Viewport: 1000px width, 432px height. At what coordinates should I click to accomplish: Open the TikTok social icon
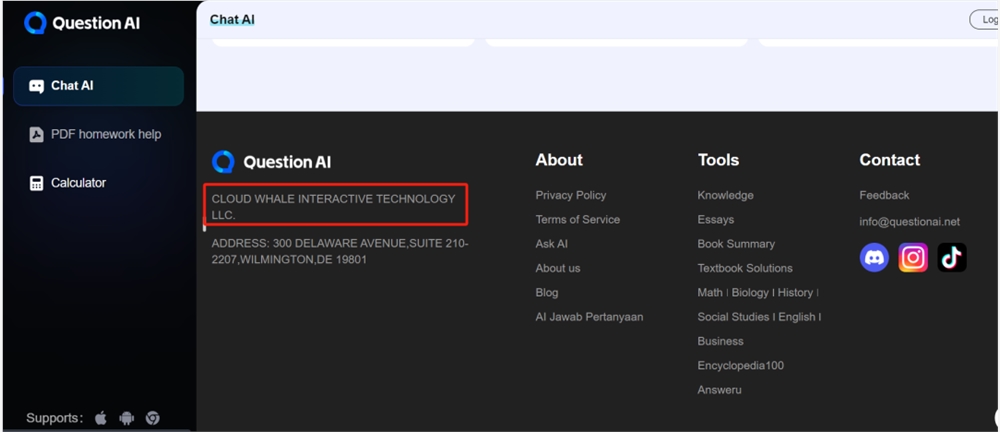tap(952, 258)
